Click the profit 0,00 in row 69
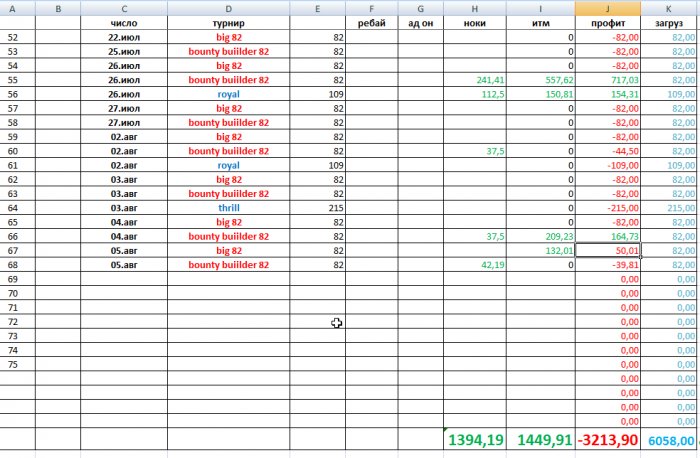700x458 pixels. click(608, 279)
